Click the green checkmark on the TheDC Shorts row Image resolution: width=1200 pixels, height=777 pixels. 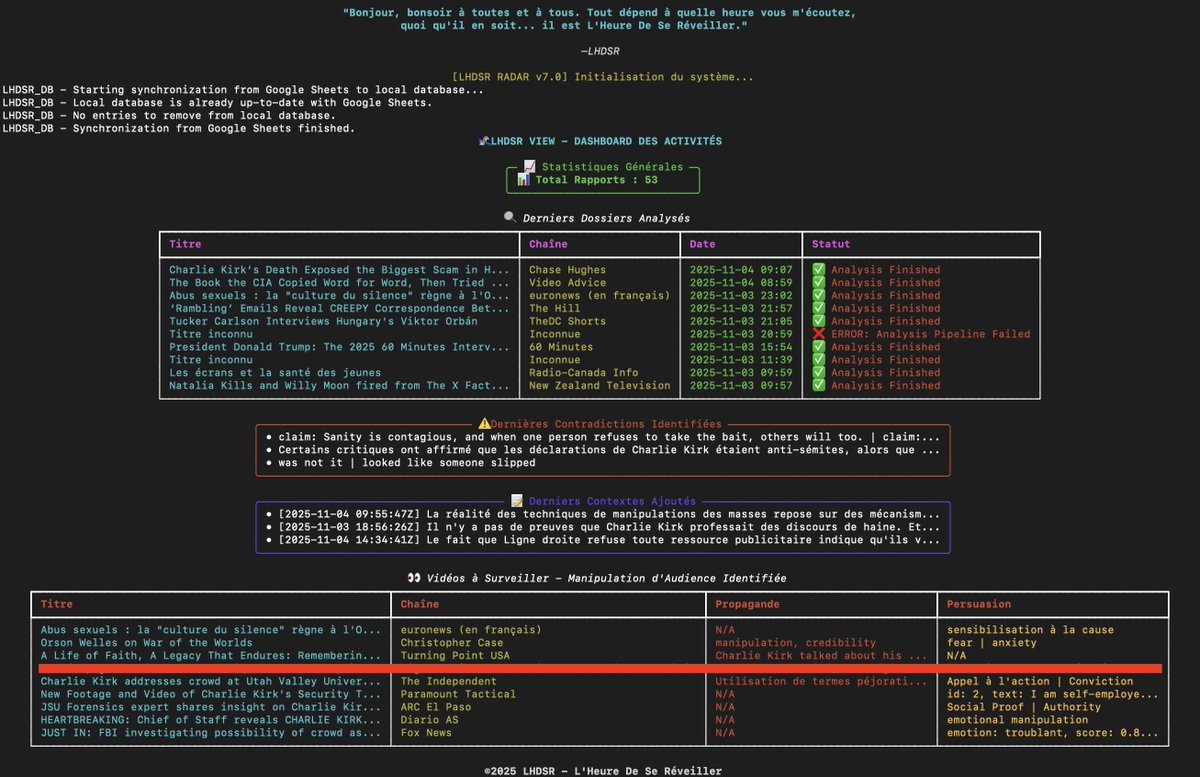tap(818, 322)
